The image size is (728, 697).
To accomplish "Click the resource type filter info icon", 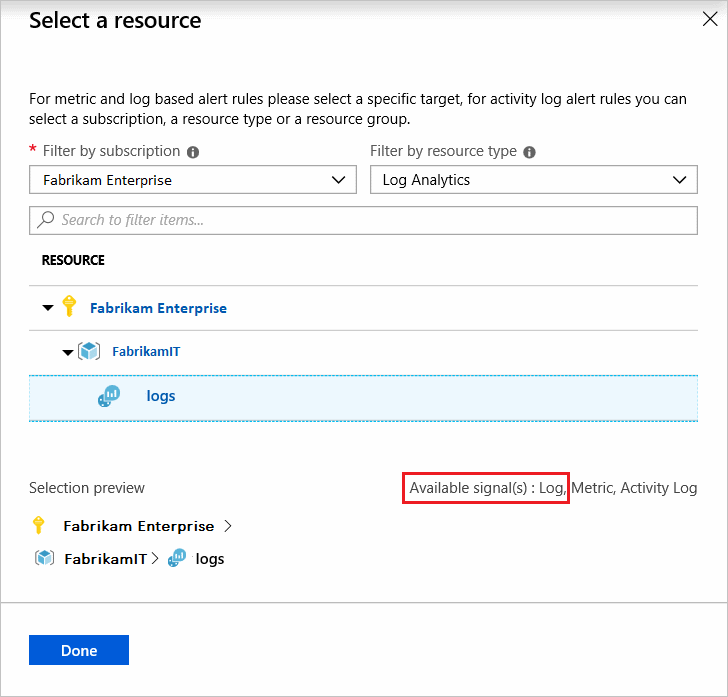I will point(529,152).
